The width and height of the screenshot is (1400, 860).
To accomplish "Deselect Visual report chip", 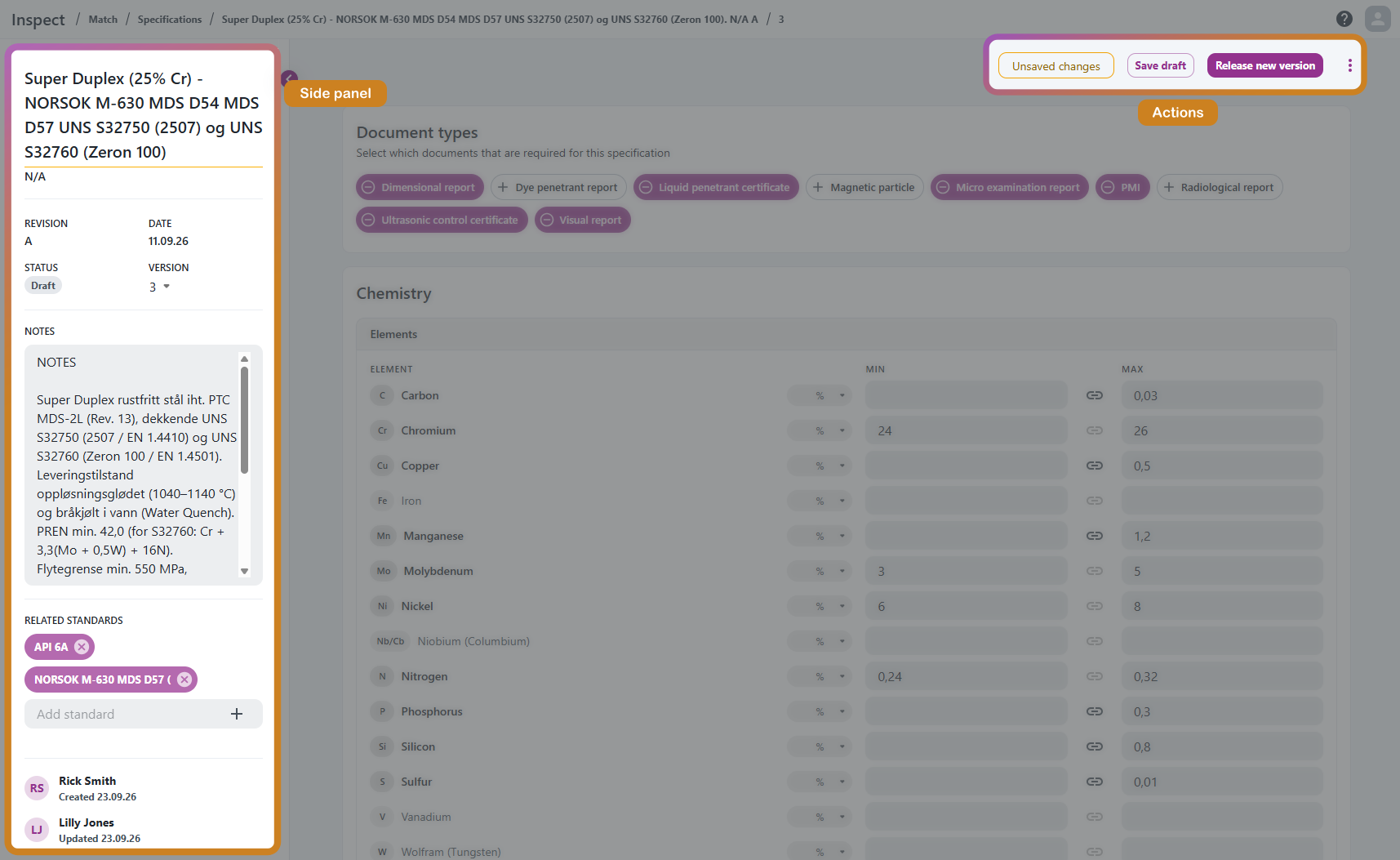I will (582, 220).
